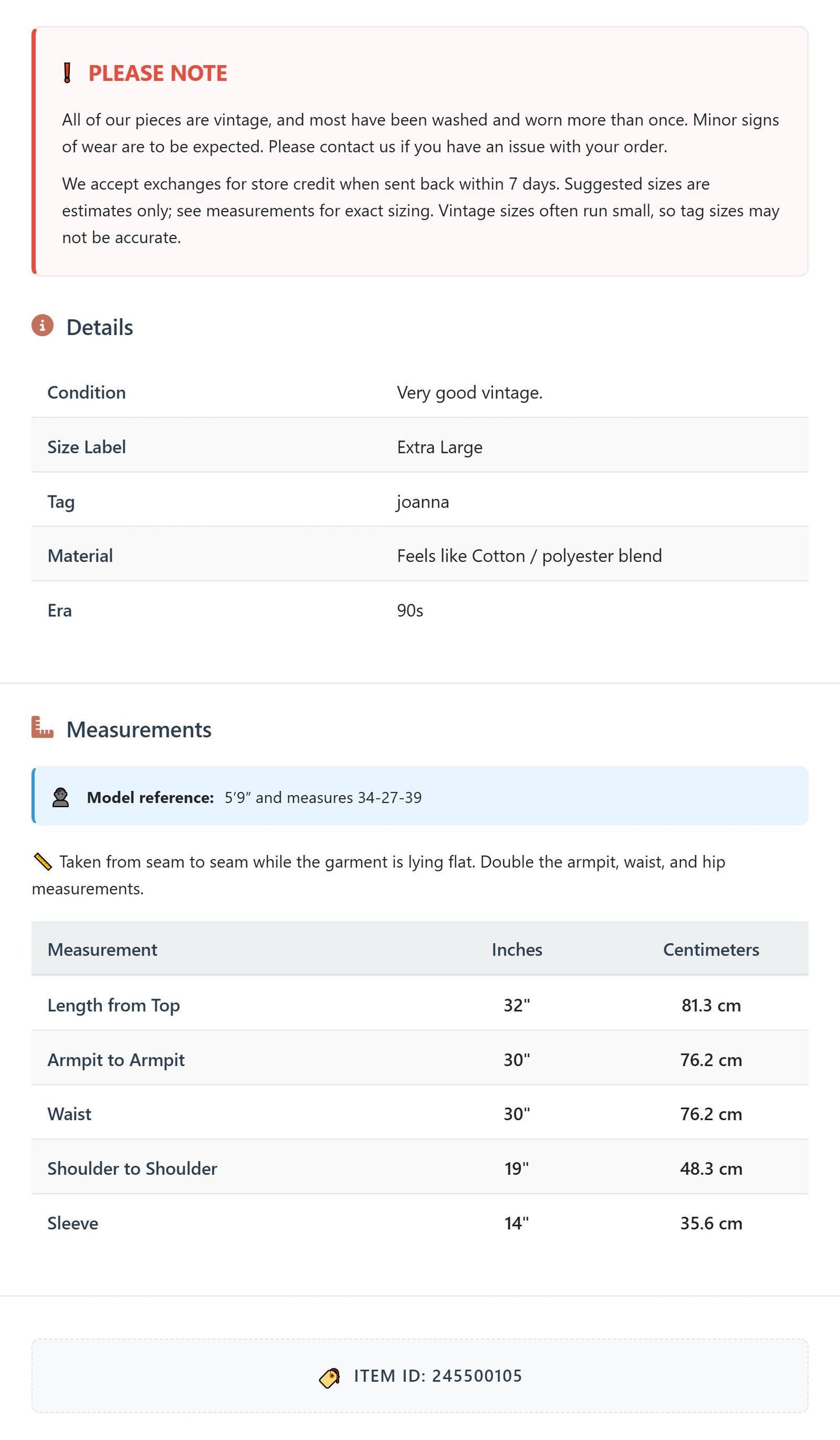
Task: Click the Centimeters column header
Action: (711, 950)
